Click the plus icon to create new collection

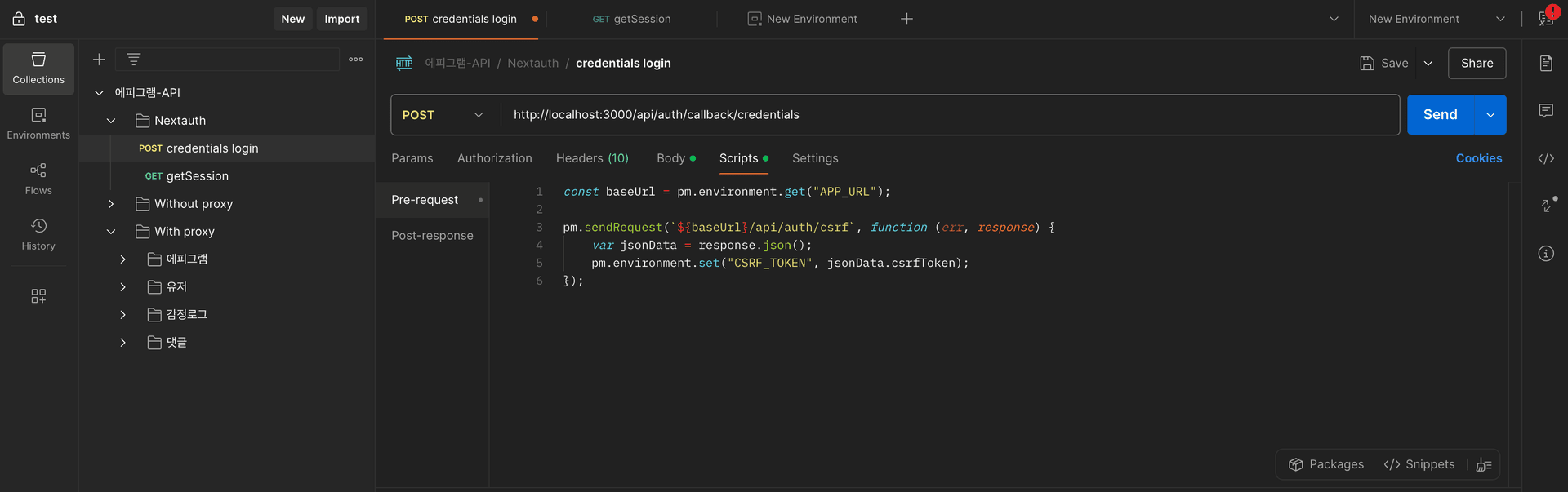pos(99,60)
